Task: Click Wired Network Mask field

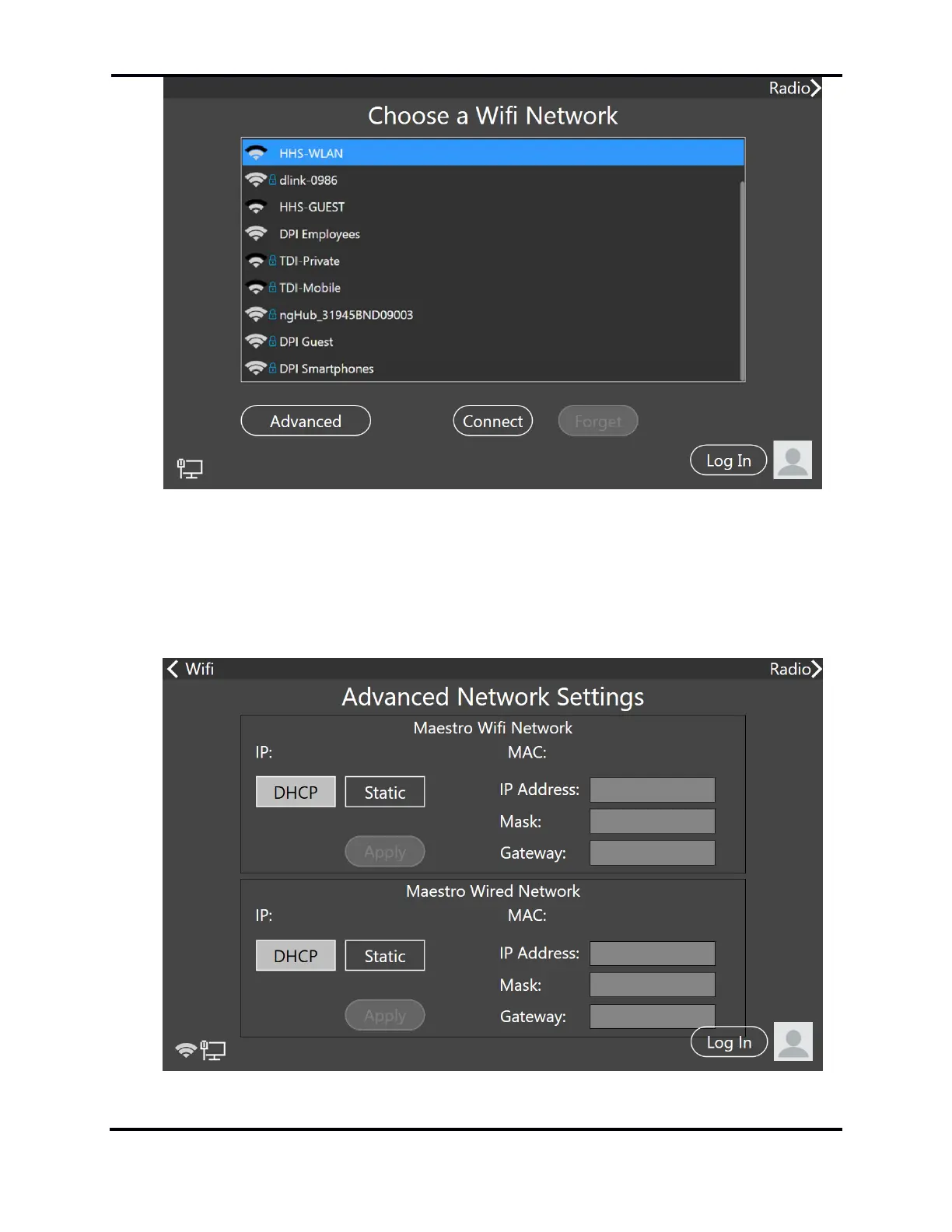Action: 653,985
